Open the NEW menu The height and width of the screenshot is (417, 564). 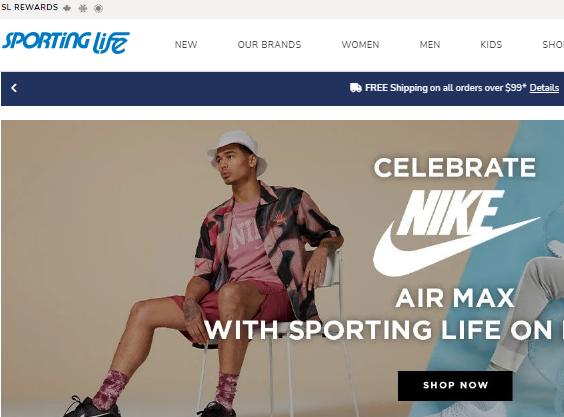click(186, 45)
